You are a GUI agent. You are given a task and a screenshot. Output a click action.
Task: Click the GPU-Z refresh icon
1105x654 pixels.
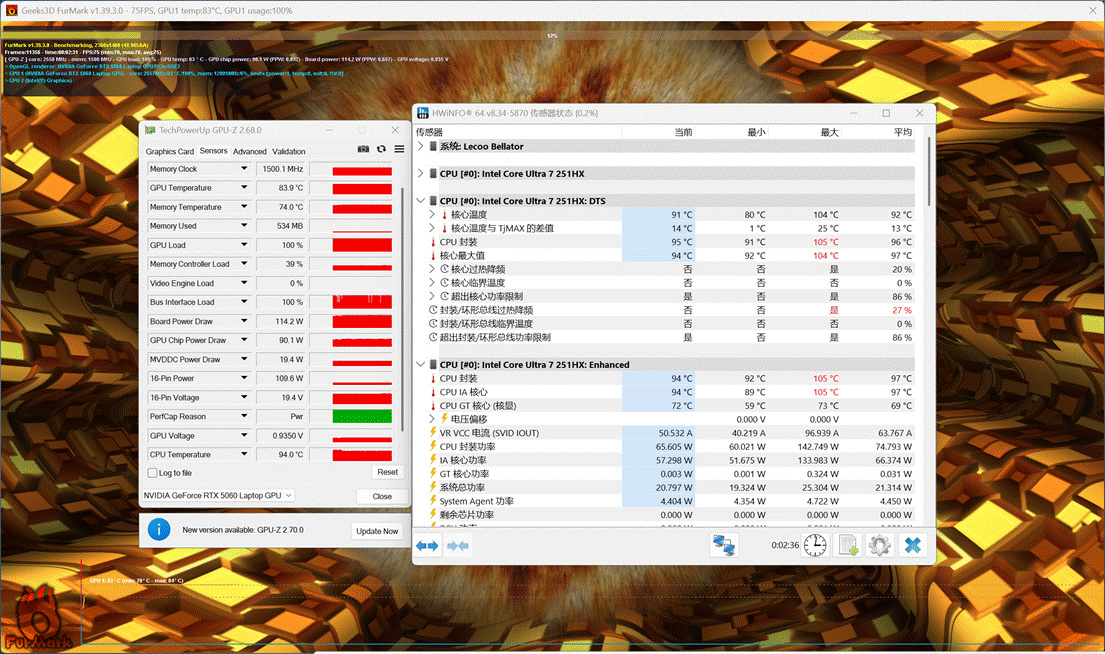(x=381, y=149)
